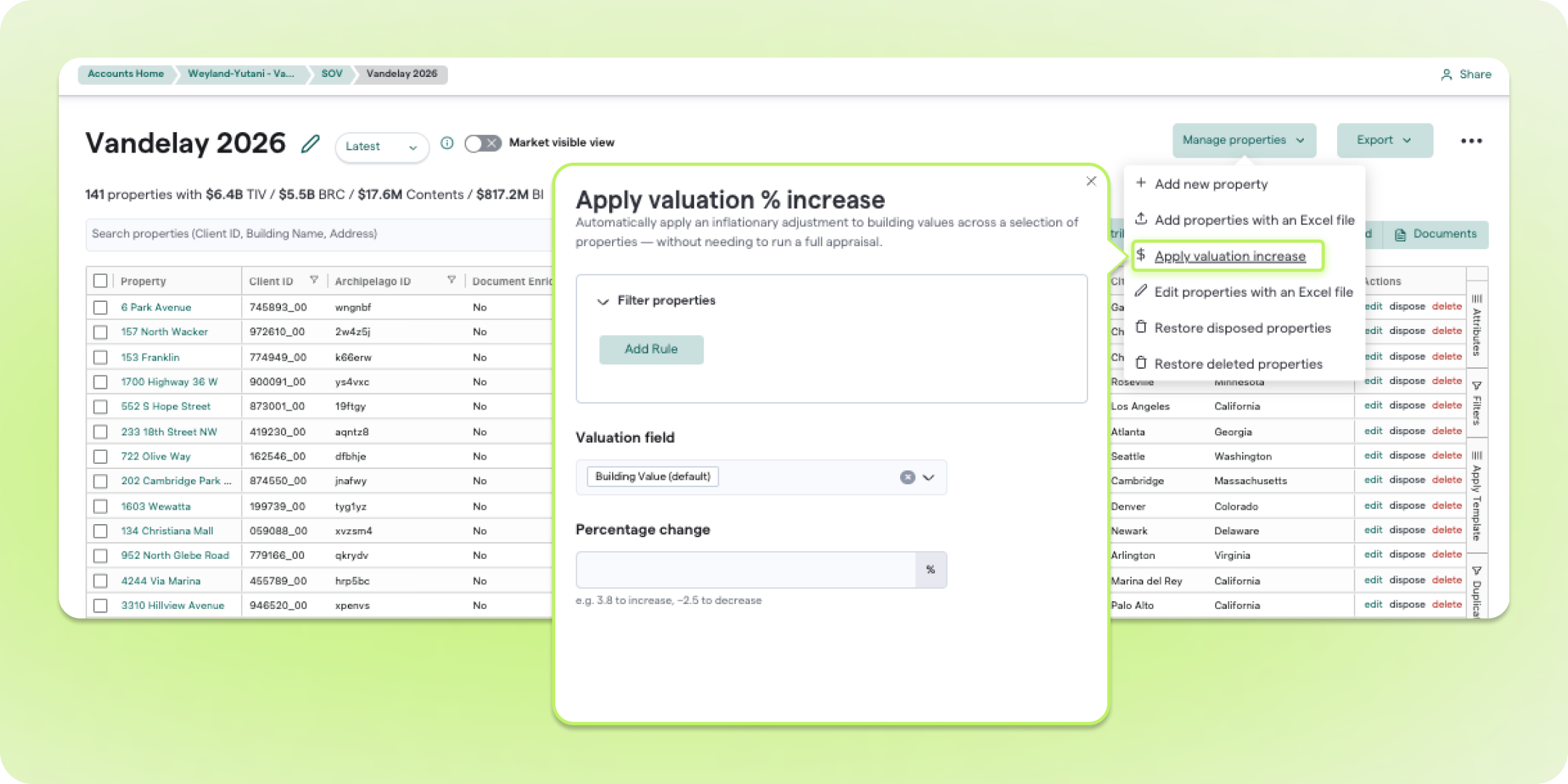Clear the Building Value selection with x icon
Screen dimensions: 1568x784
(907, 477)
